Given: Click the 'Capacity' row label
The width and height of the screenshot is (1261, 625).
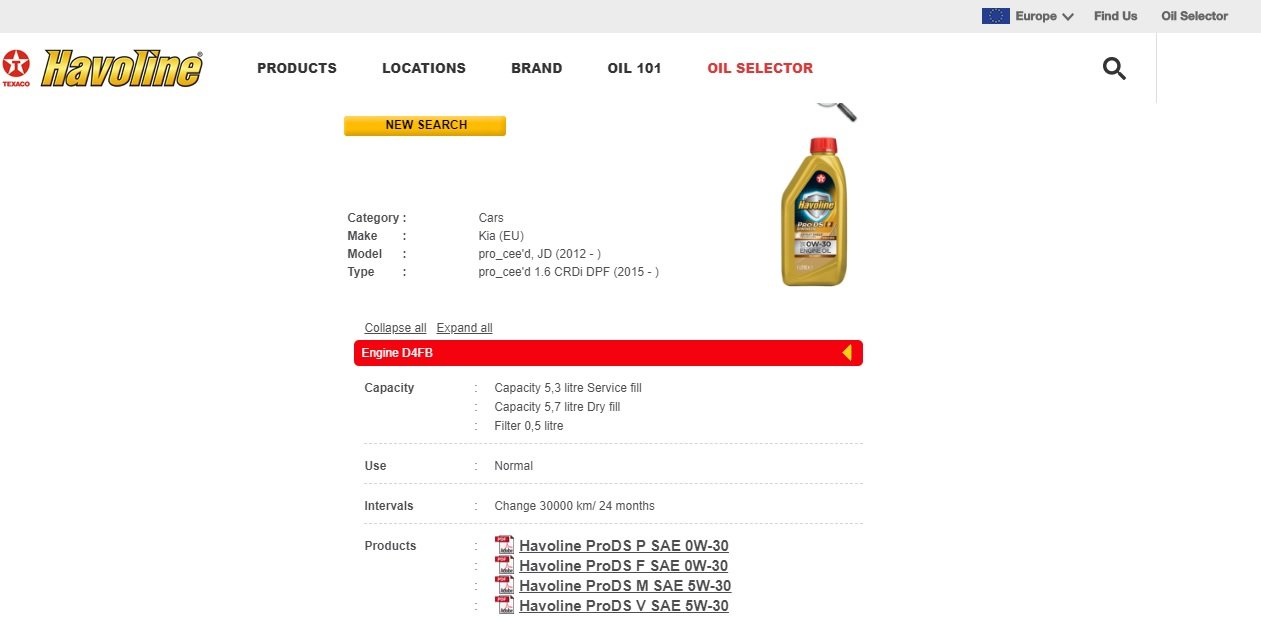Looking at the screenshot, I should click(x=389, y=388).
